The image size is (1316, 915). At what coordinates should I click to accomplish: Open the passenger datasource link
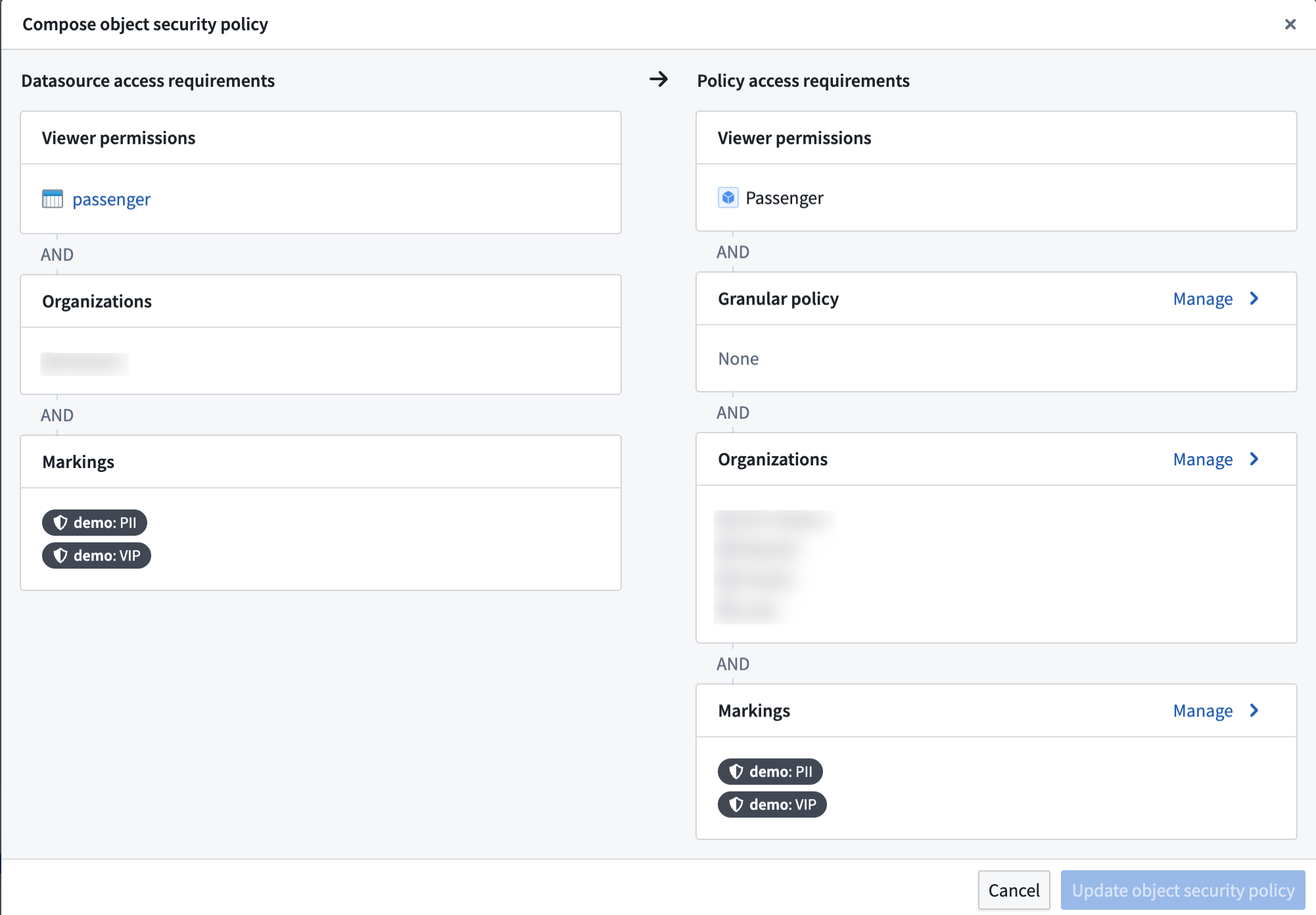pos(112,199)
